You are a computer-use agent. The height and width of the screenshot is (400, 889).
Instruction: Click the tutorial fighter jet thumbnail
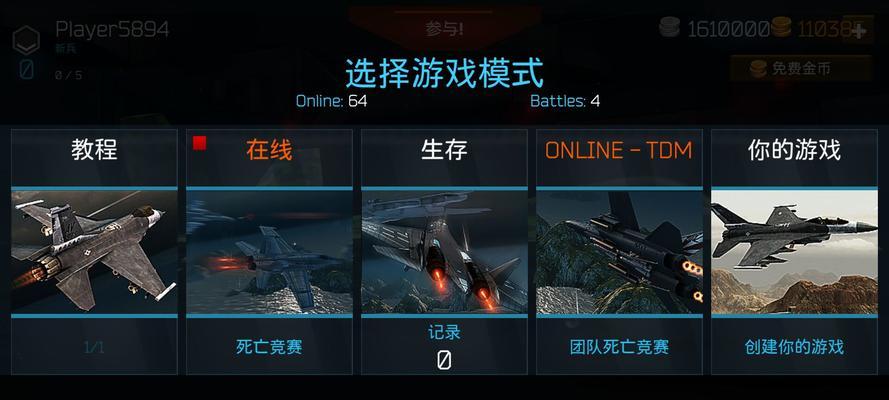pyautogui.click(x=94, y=252)
